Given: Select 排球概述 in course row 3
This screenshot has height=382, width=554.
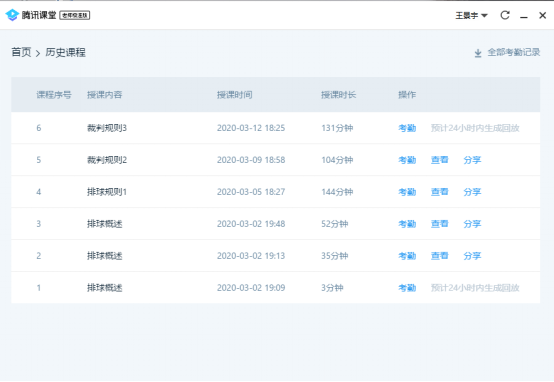Looking at the screenshot, I should (105, 224).
